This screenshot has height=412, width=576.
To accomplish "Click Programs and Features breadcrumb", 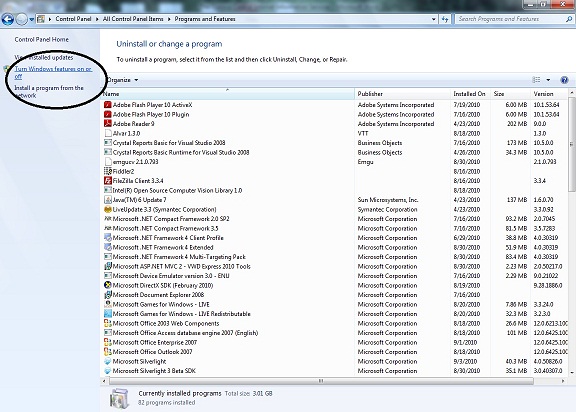I will [205, 19].
